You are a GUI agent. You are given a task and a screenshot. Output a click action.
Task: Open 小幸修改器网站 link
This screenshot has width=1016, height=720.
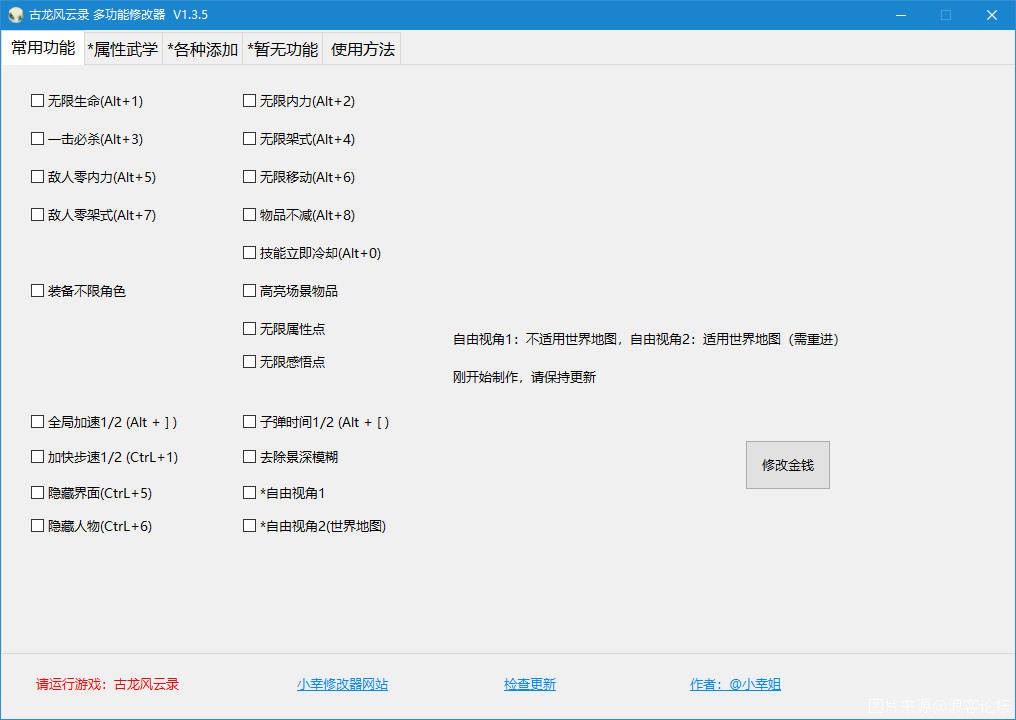342,685
